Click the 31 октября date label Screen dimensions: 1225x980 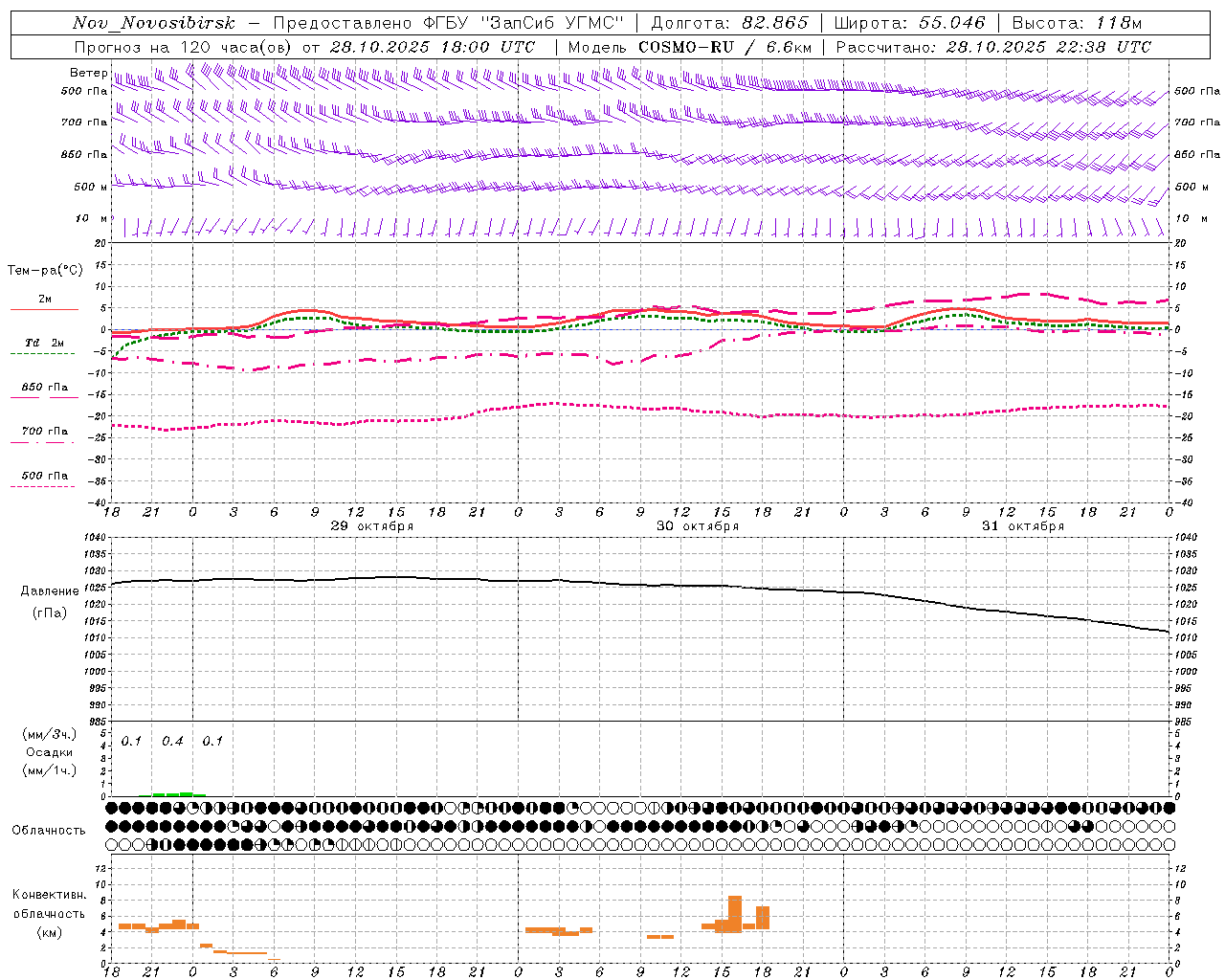[x=1023, y=526]
